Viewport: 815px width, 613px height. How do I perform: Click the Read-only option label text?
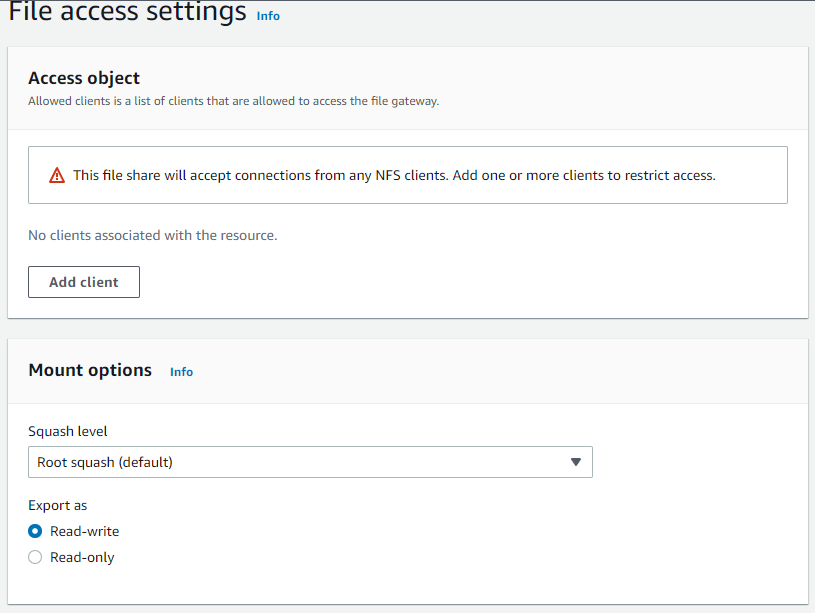click(x=82, y=557)
